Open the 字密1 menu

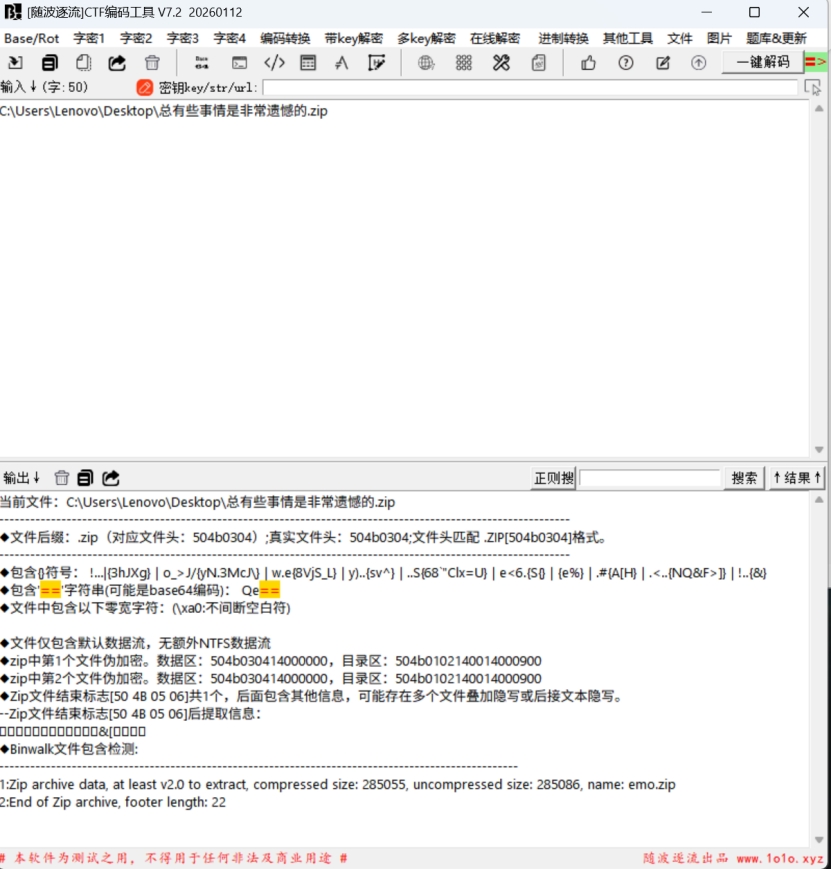click(89, 38)
